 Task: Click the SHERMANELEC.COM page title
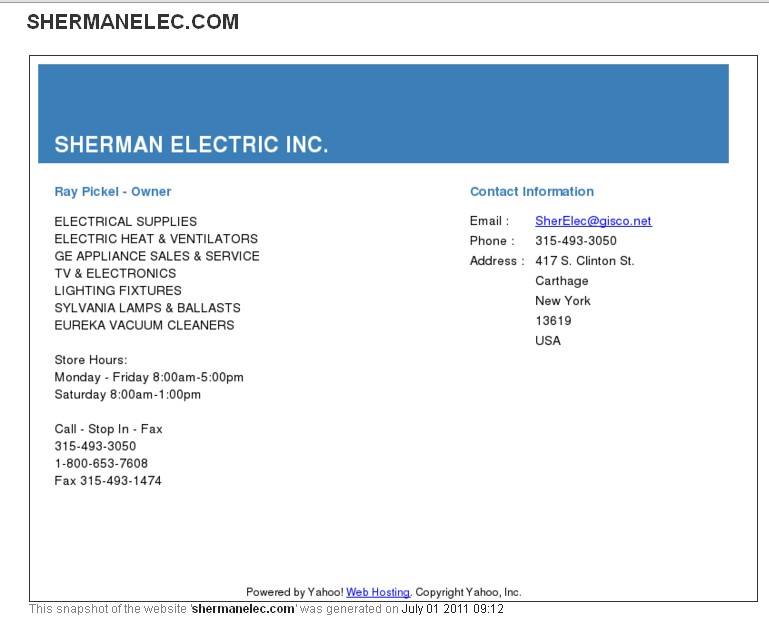tap(133, 21)
